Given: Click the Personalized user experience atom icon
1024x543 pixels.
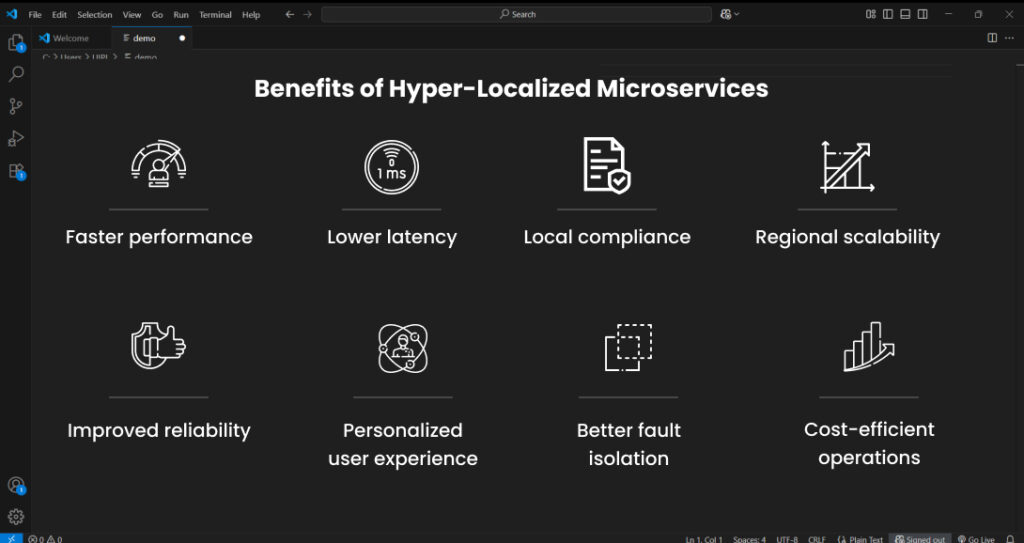Looking at the screenshot, I should (403, 348).
